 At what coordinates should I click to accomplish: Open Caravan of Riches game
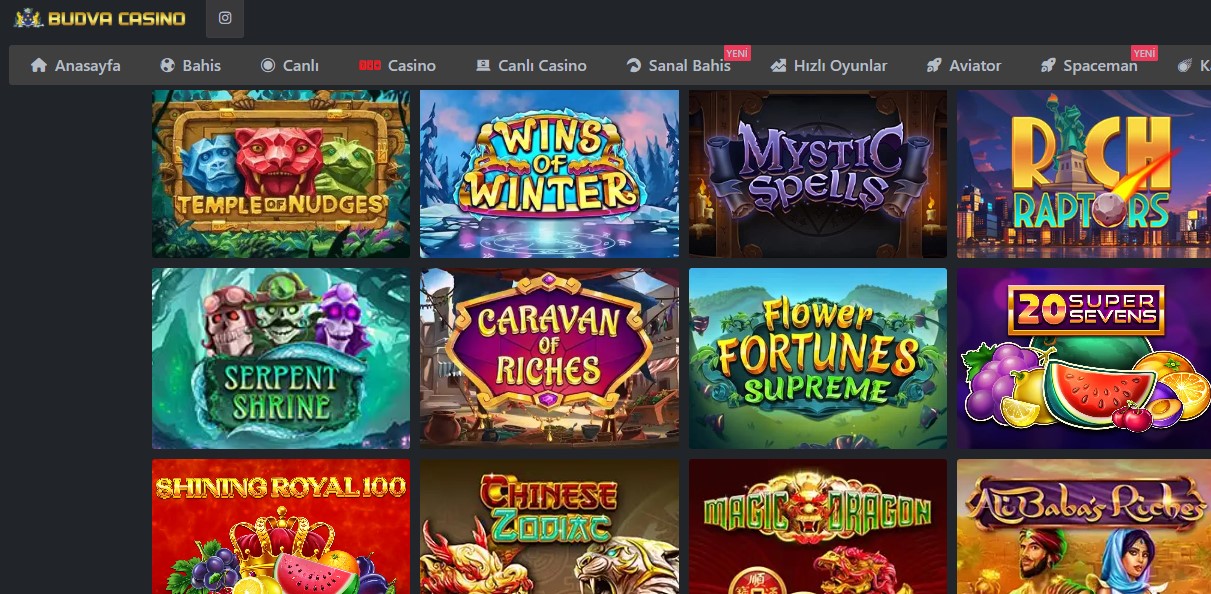549,358
